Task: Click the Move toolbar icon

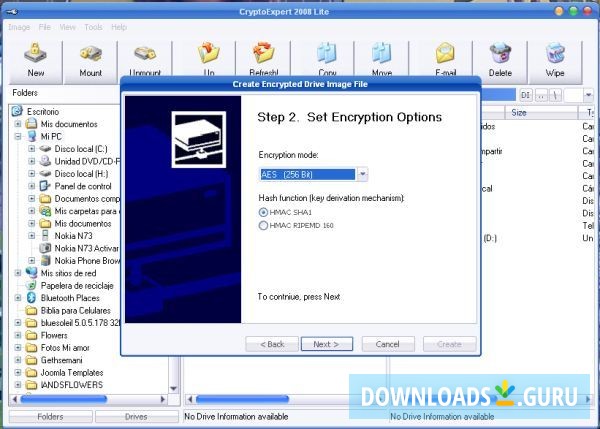Action: coord(382,59)
